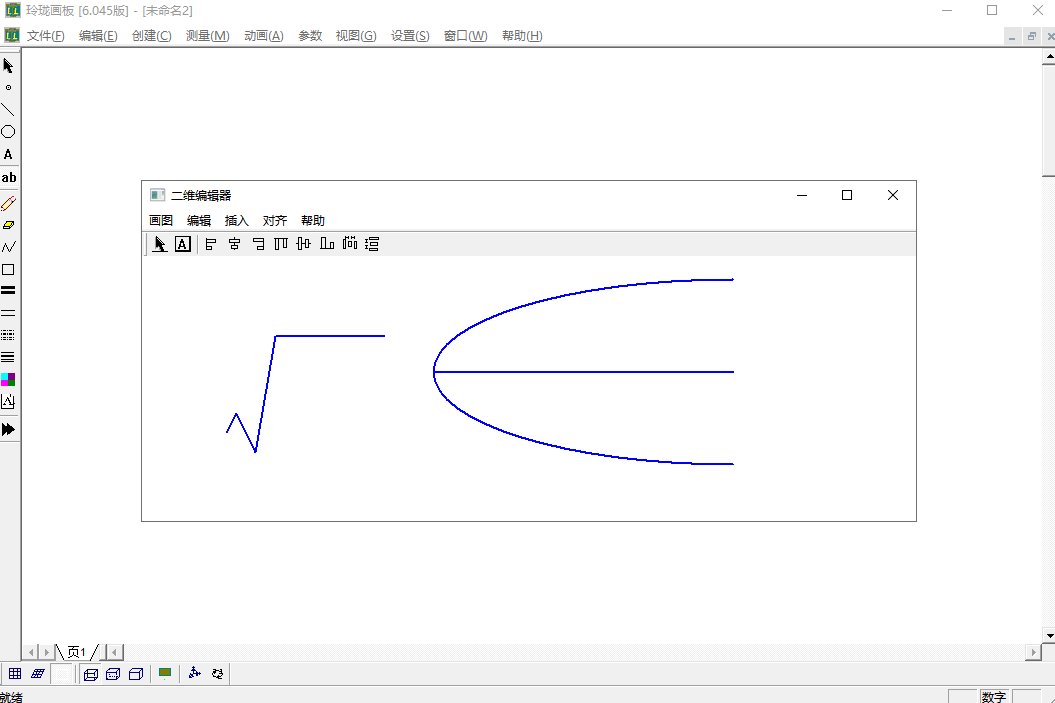This screenshot has height=703, width=1055.
Task: Select the arrow pointer tool in left toolbar
Action: click(x=8, y=66)
